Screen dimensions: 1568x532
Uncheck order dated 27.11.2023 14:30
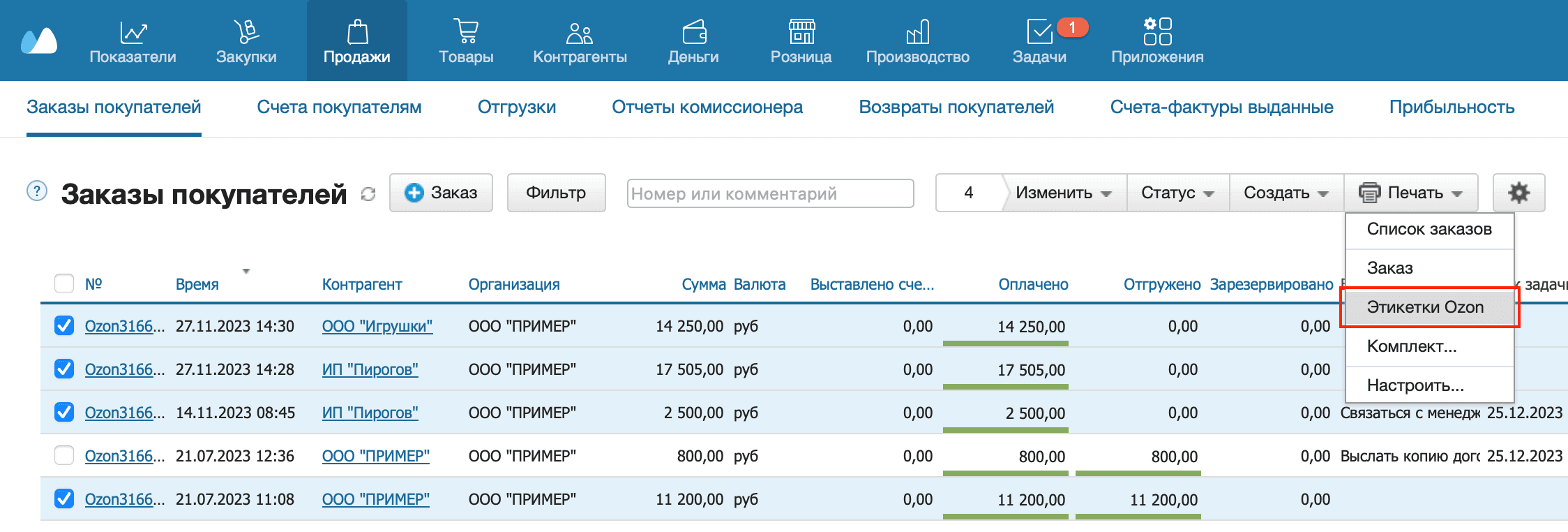[64, 325]
